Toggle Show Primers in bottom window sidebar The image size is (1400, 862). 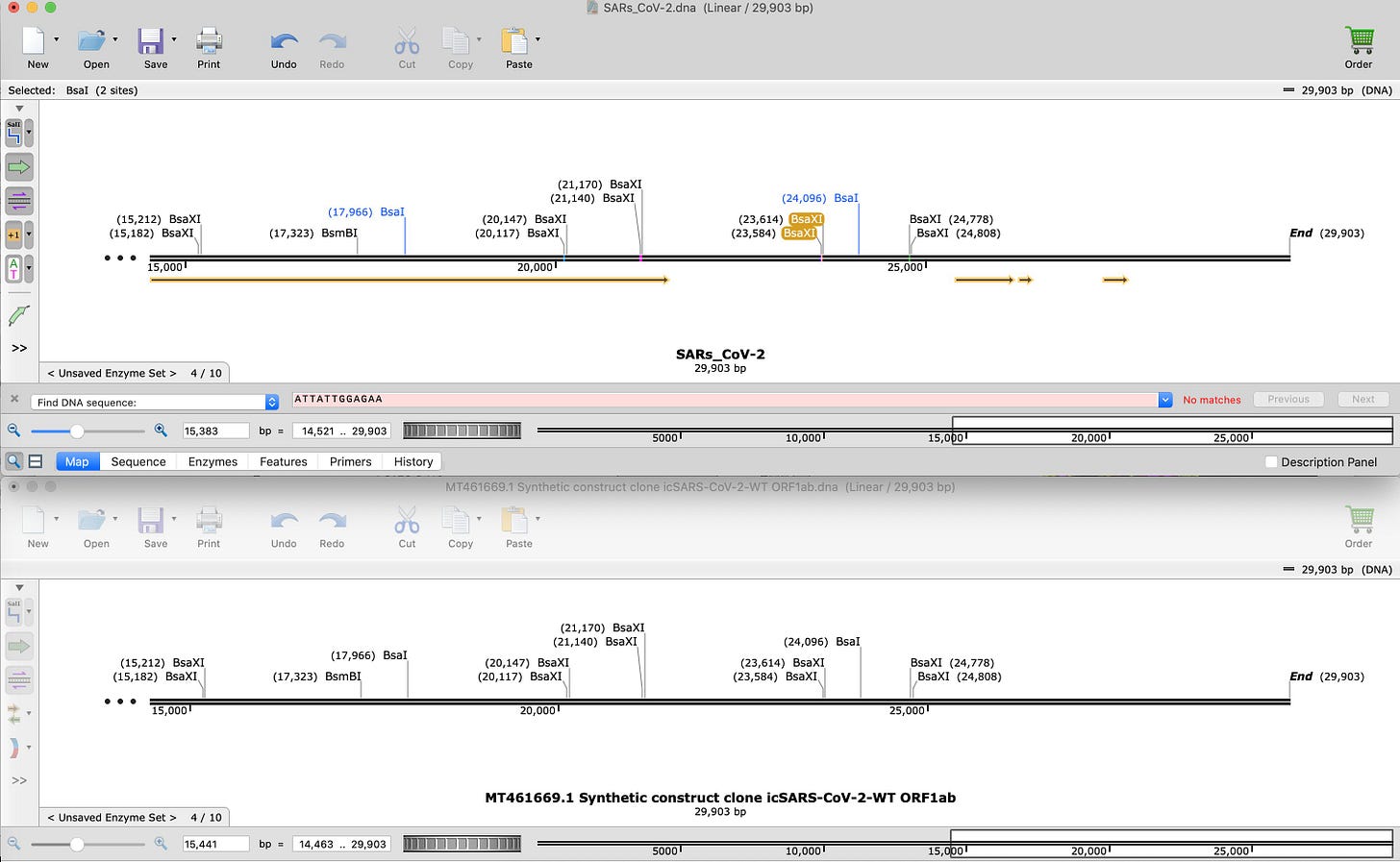[x=19, y=679]
